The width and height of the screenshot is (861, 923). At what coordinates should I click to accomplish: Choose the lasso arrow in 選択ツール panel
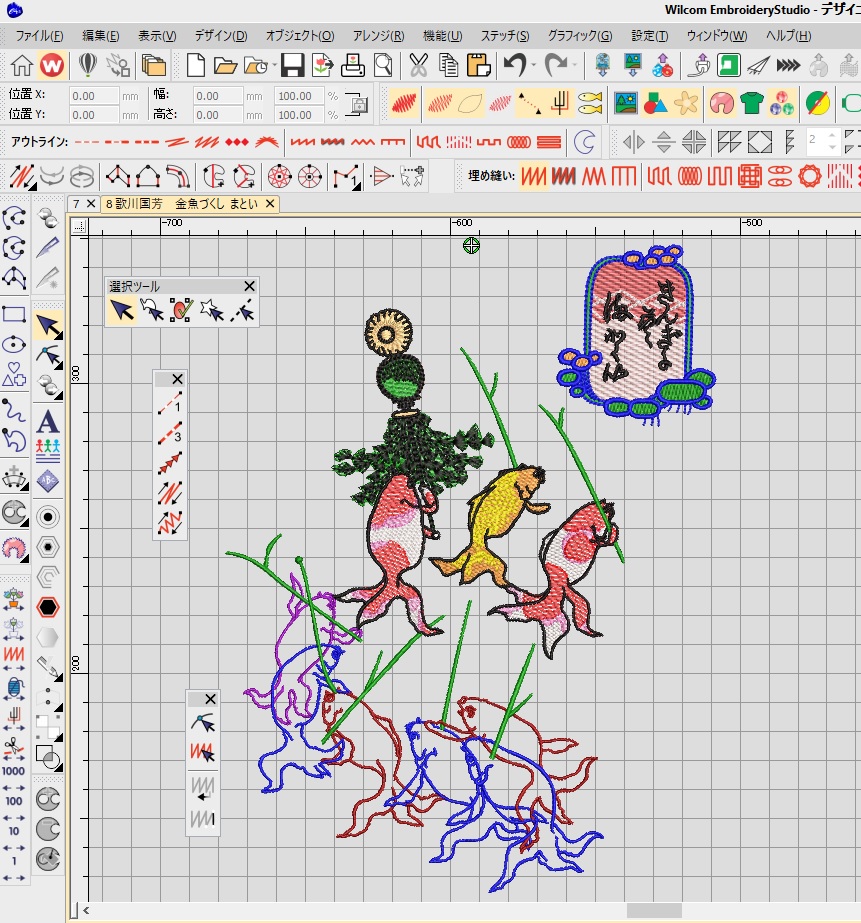point(152,310)
